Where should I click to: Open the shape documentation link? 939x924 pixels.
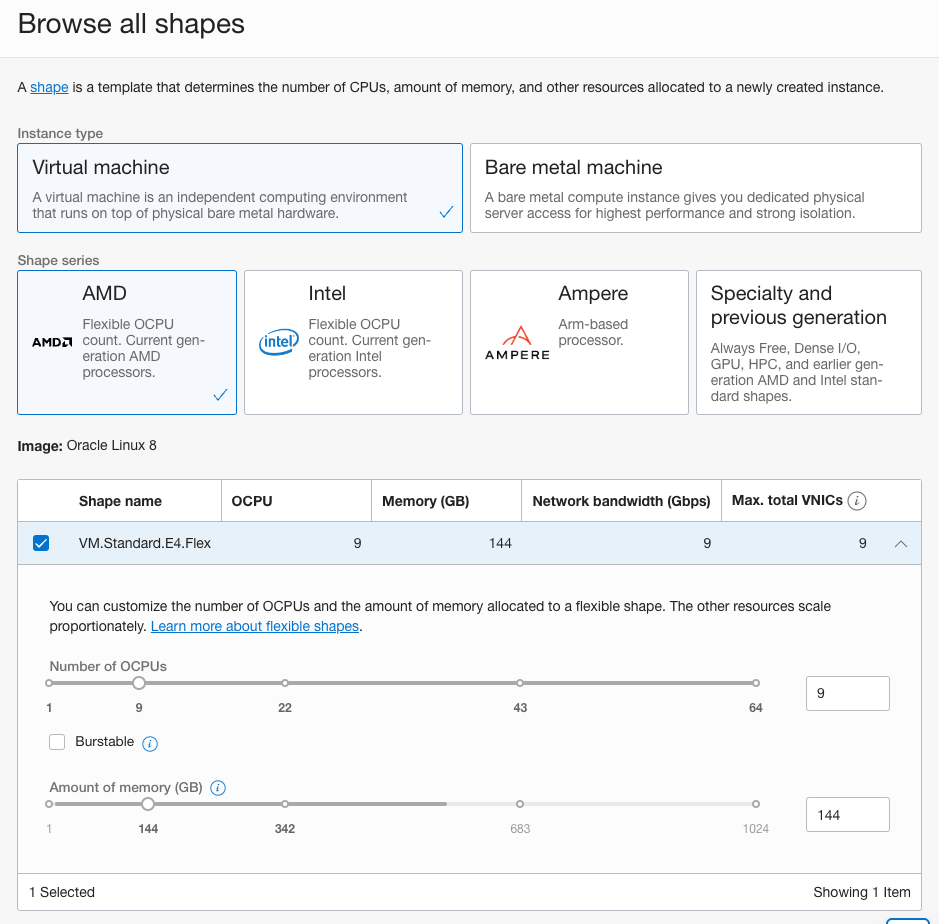(x=49, y=87)
